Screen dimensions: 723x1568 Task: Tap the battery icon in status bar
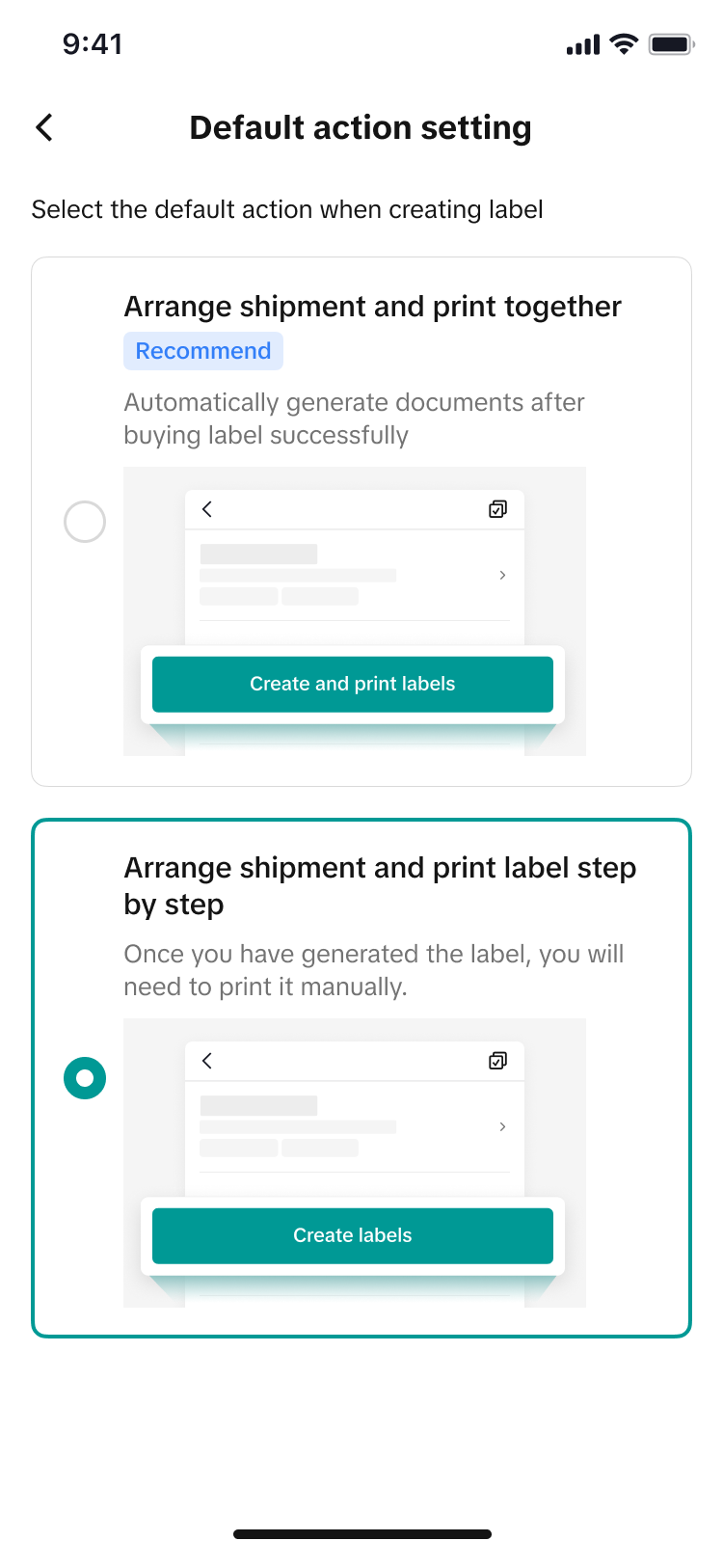coord(671,44)
